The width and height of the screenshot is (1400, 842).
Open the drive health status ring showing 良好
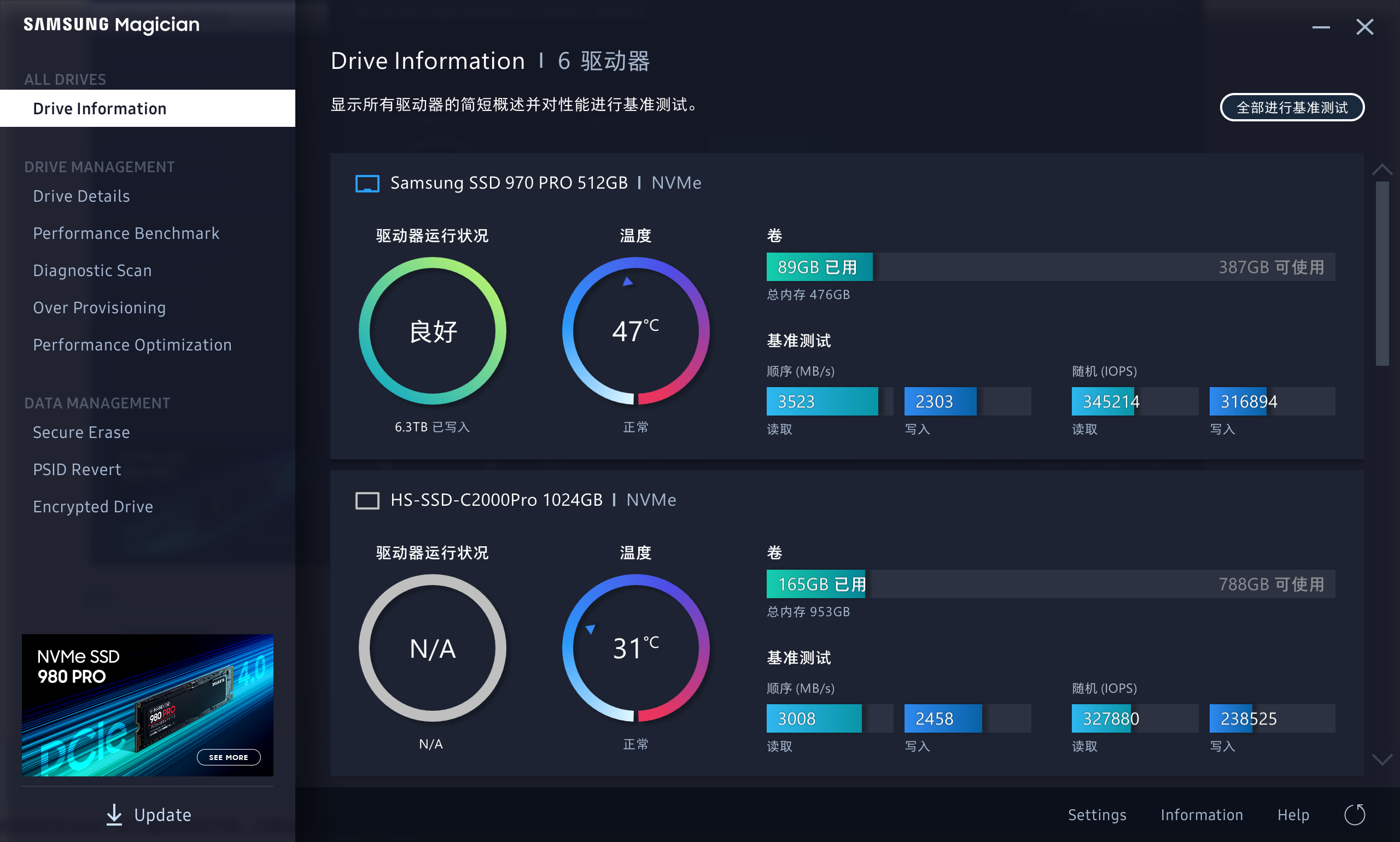(x=433, y=331)
